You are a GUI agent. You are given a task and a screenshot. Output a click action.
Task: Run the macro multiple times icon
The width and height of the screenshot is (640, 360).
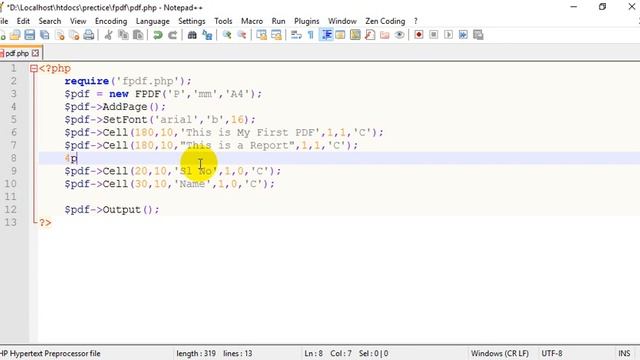click(x=463, y=35)
